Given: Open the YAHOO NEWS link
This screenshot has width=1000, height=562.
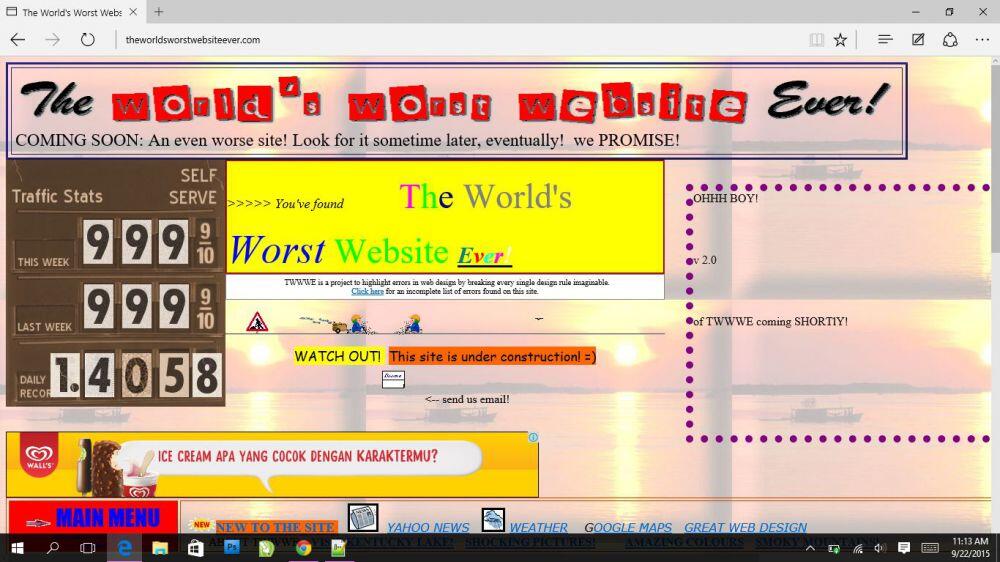Looking at the screenshot, I should (428, 528).
